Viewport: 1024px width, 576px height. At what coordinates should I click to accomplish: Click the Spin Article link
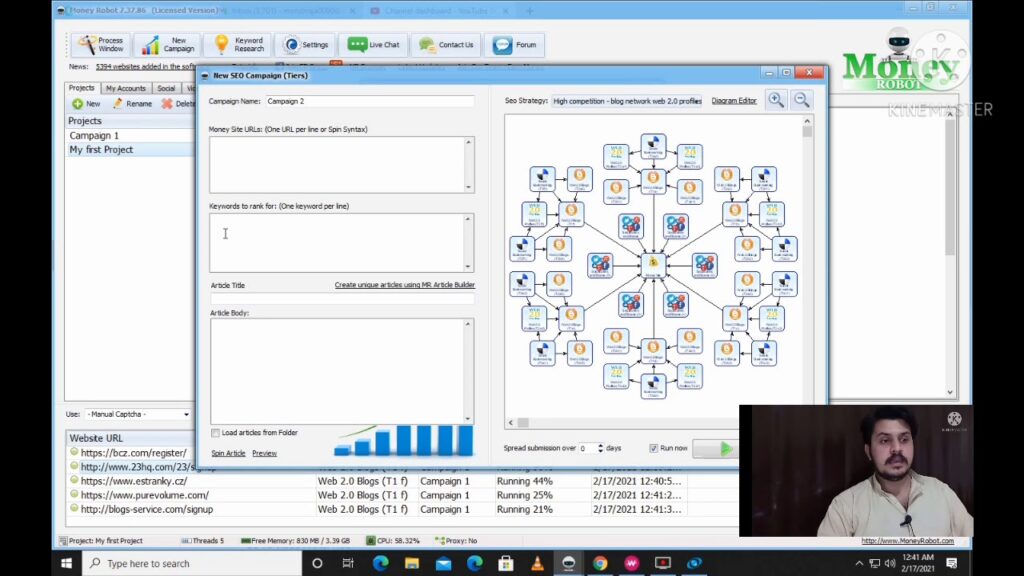229,453
